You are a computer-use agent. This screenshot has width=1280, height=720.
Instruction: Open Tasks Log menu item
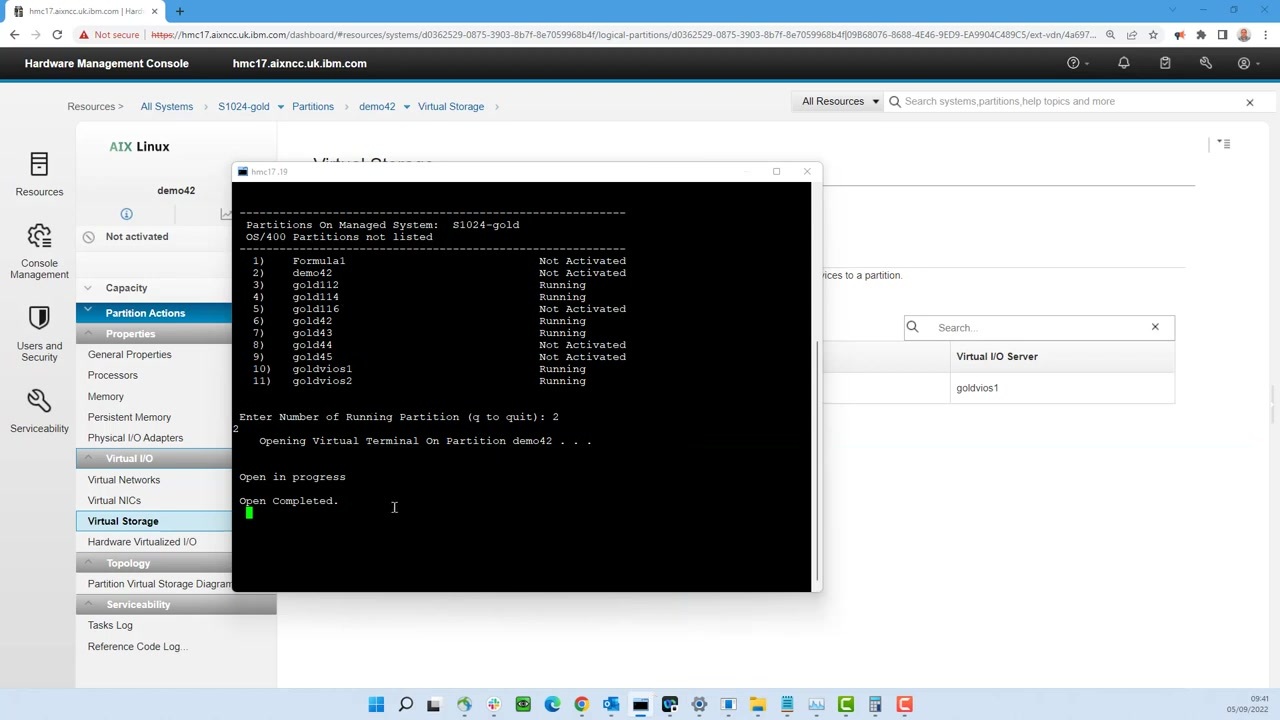(x=110, y=626)
